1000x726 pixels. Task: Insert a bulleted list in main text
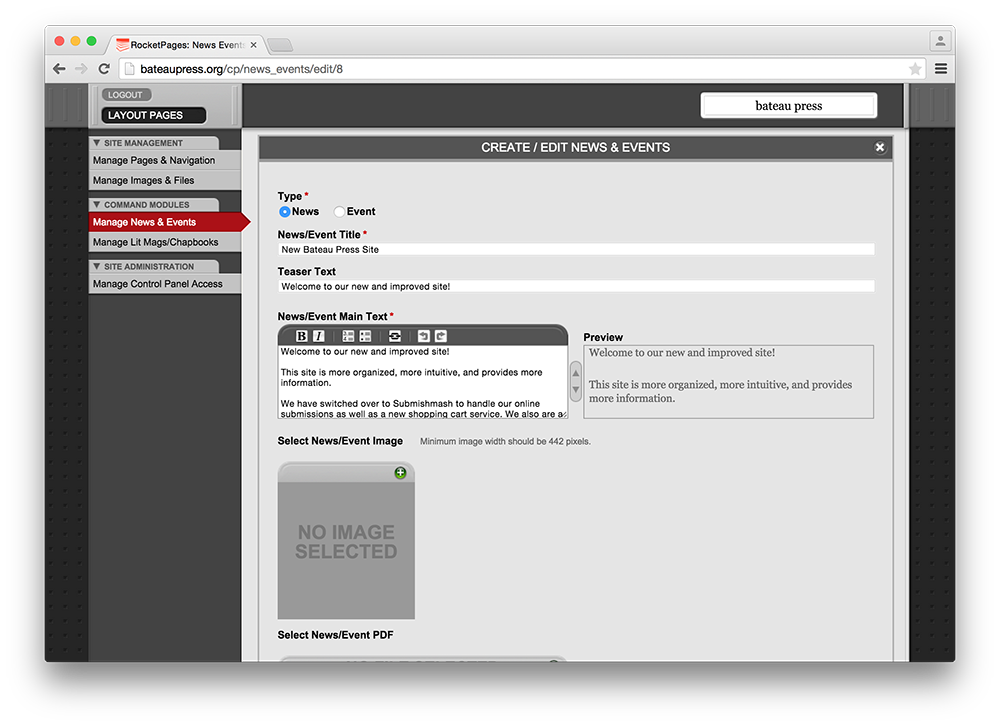click(365, 337)
